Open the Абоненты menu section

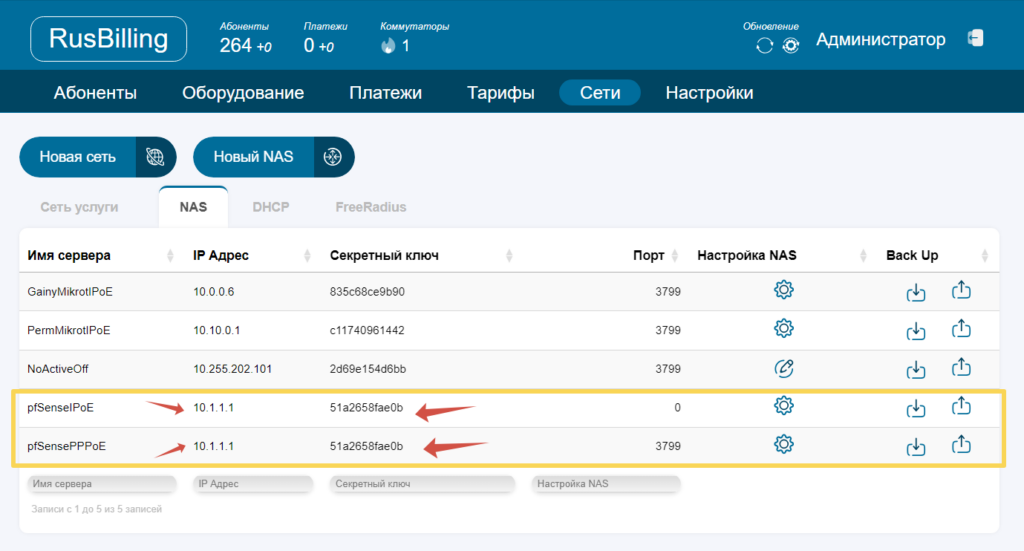(95, 93)
